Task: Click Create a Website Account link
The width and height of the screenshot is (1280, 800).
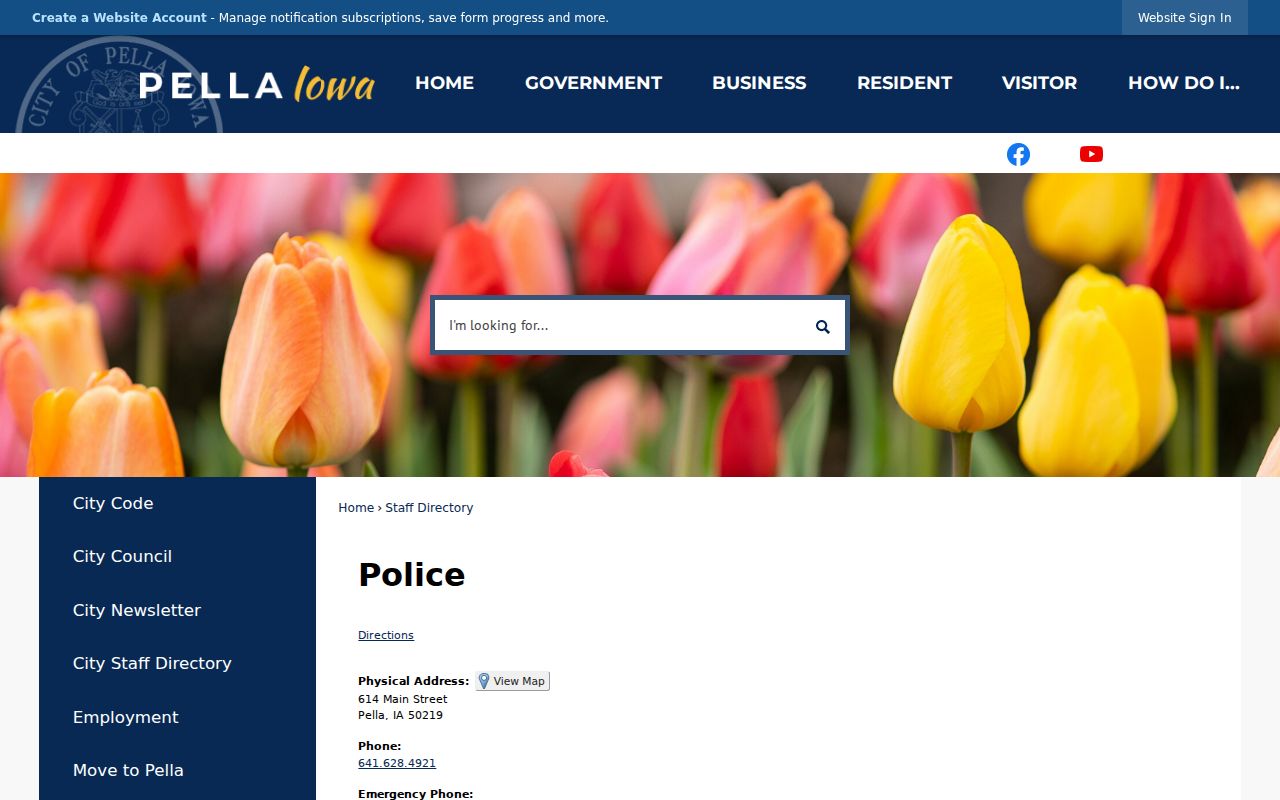Action: [119, 18]
